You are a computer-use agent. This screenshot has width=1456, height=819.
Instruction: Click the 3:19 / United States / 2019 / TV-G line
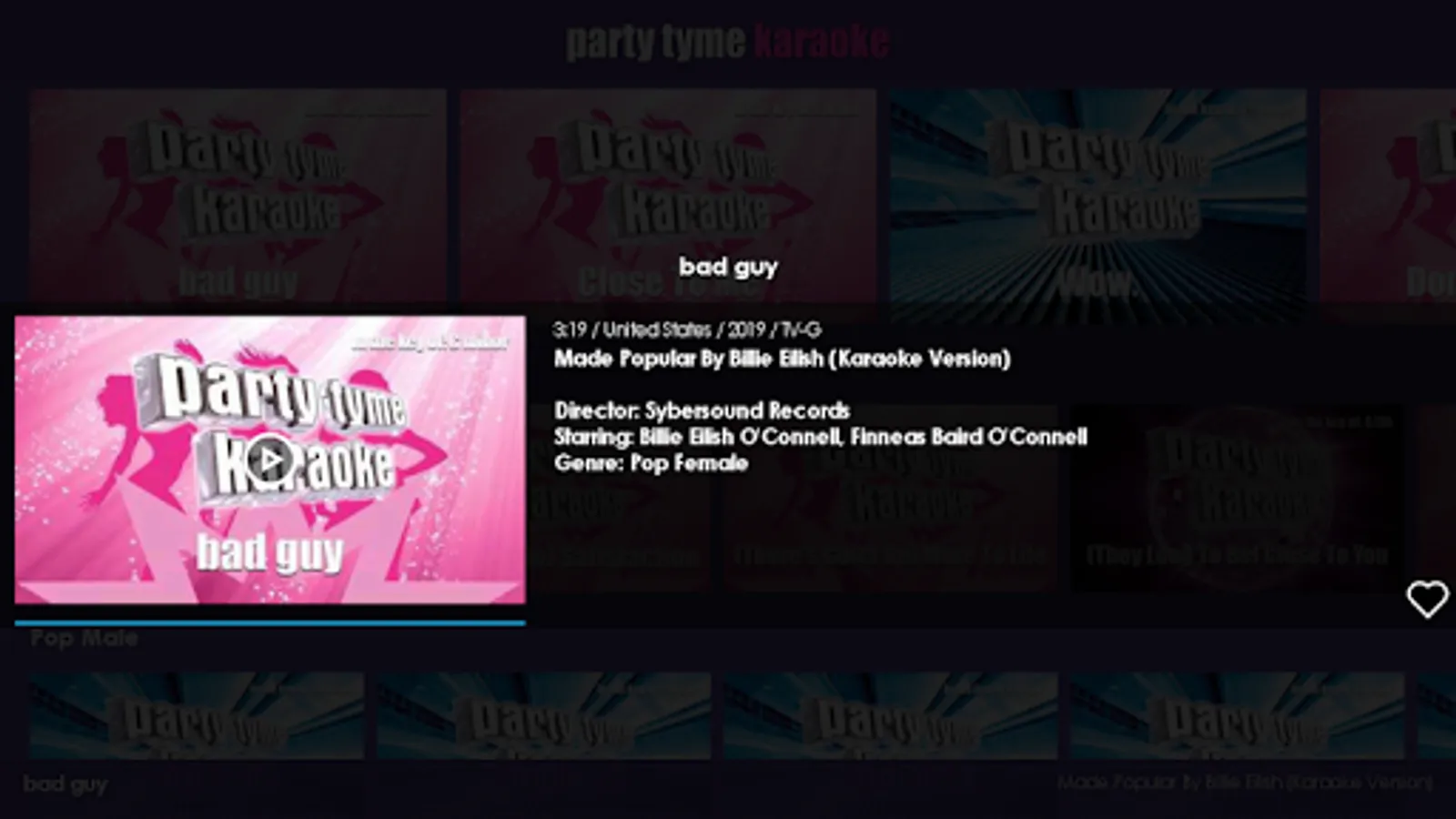[687, 329]
